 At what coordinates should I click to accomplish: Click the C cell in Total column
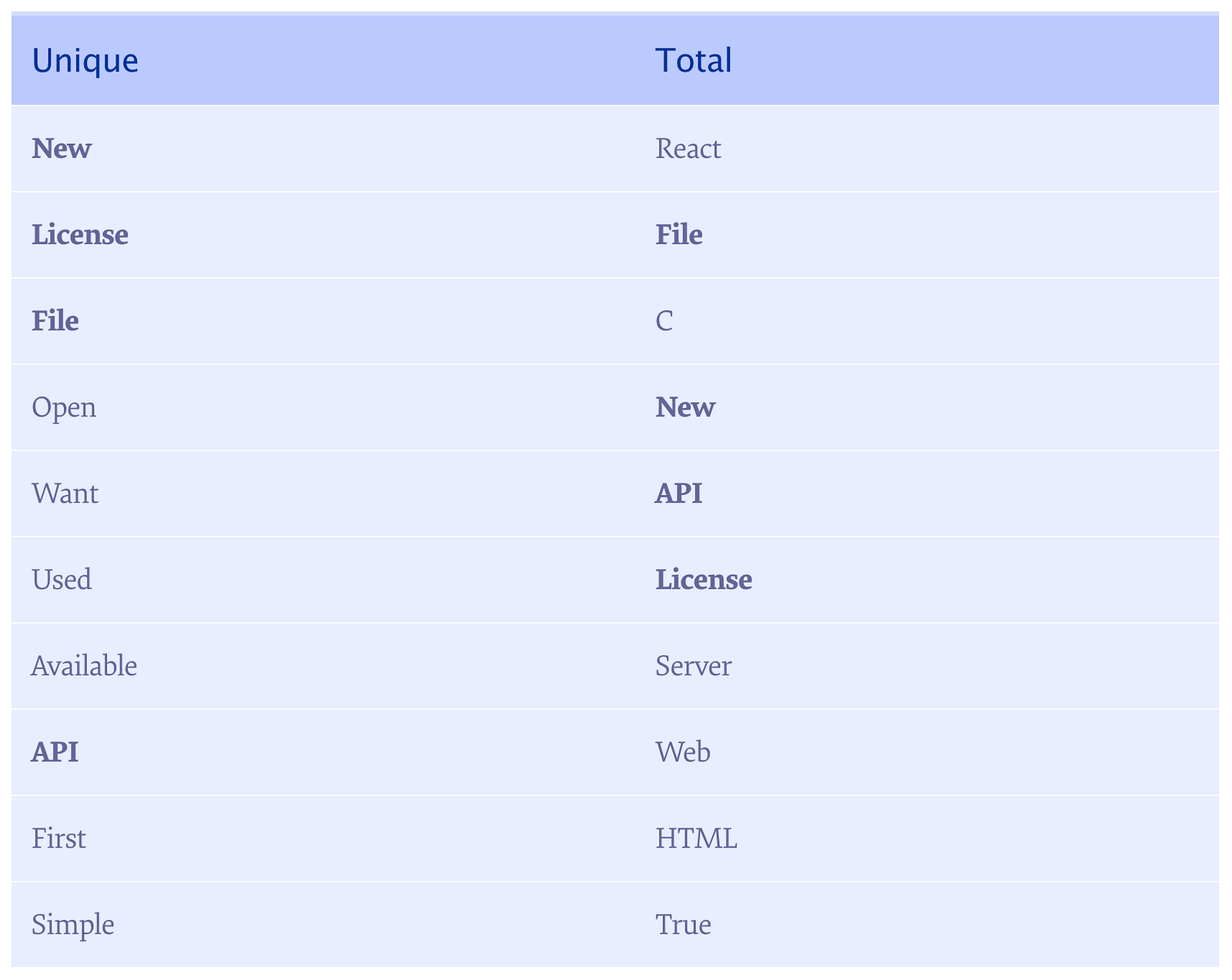tap(664, 320)
